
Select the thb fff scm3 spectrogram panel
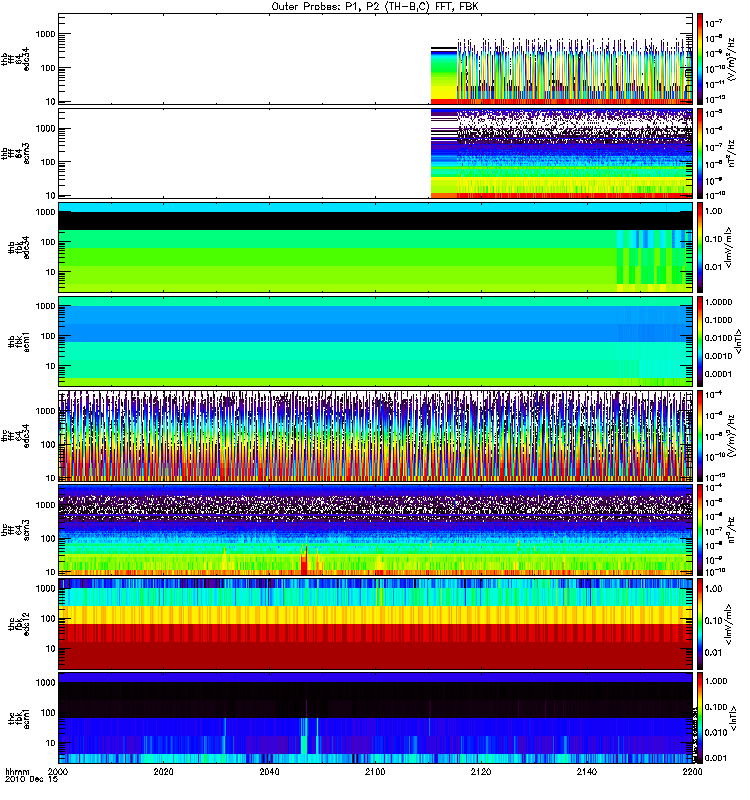pyautogui.click(x=375, y=153)
